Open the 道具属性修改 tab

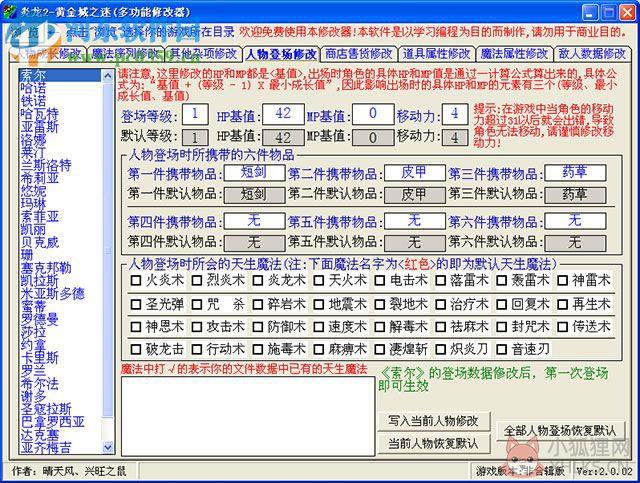[436, 54]
